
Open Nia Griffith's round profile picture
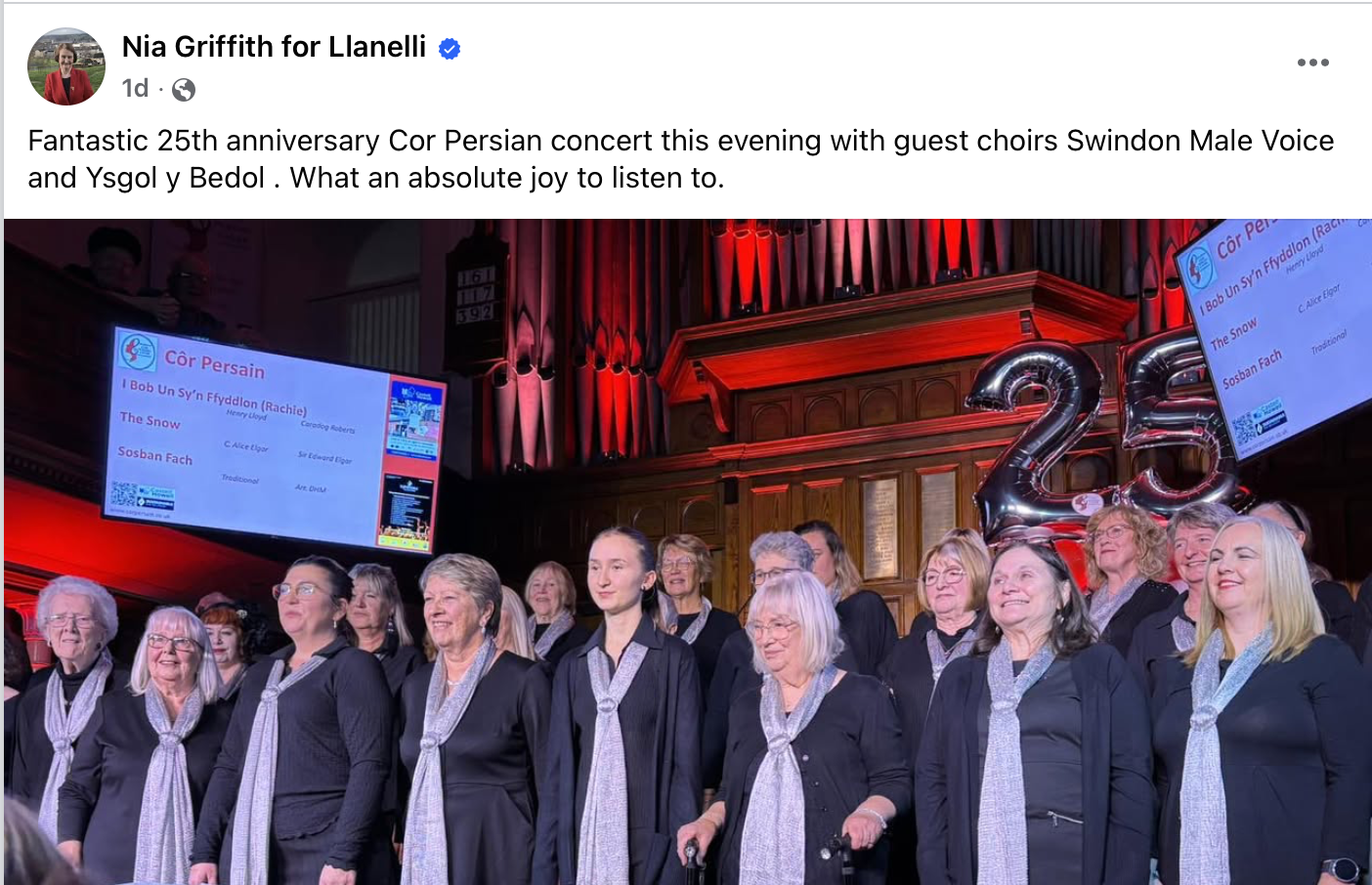66,66
